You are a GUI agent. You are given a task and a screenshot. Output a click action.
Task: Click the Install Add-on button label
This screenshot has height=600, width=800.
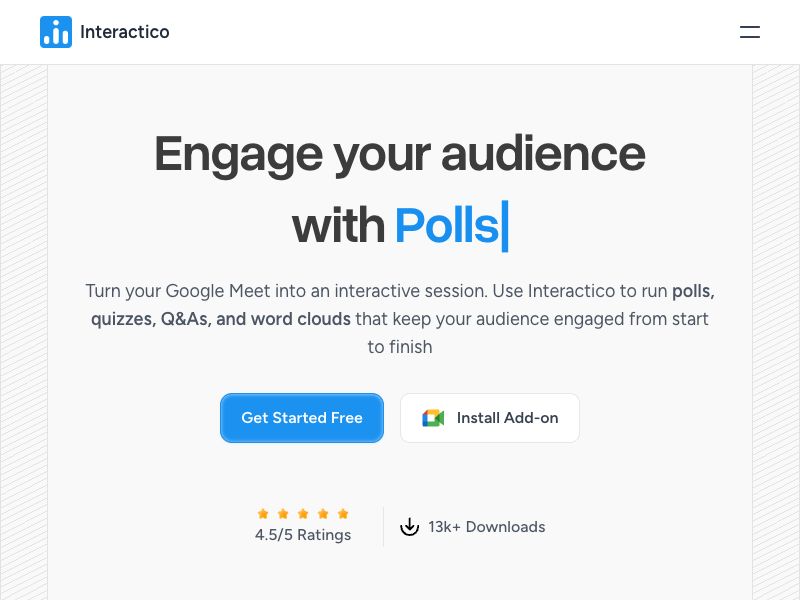507,418
